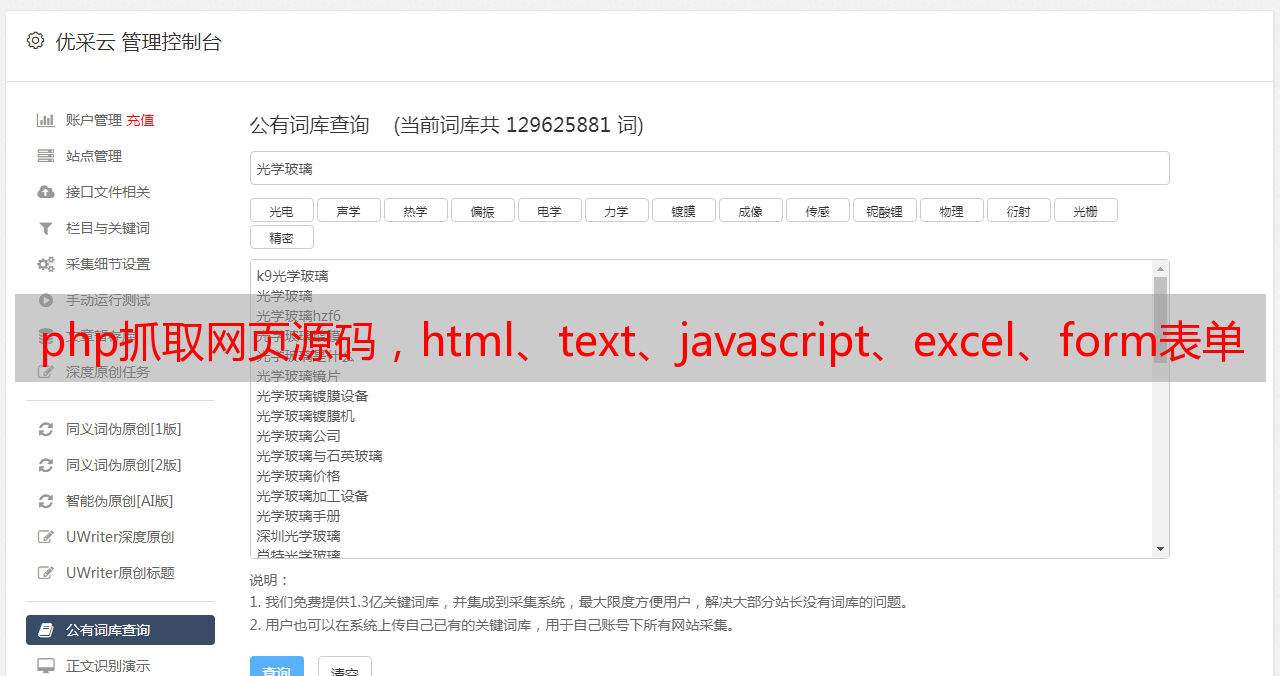Focus the keyword search box containing 光学玻璃
Viewport: 1280px width, 676px height.
pyautogui.click(x=709, y=168)
